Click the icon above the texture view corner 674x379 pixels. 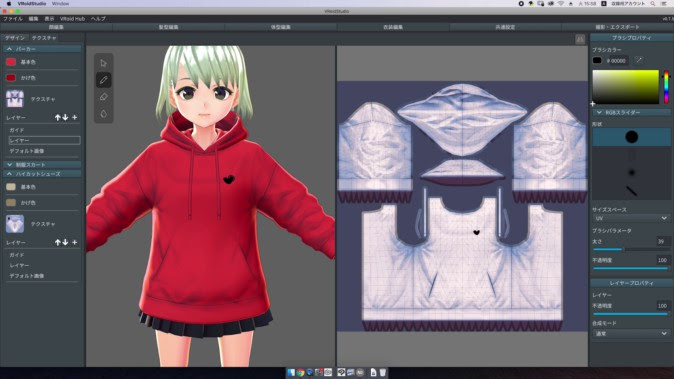(x=580, y=40)
